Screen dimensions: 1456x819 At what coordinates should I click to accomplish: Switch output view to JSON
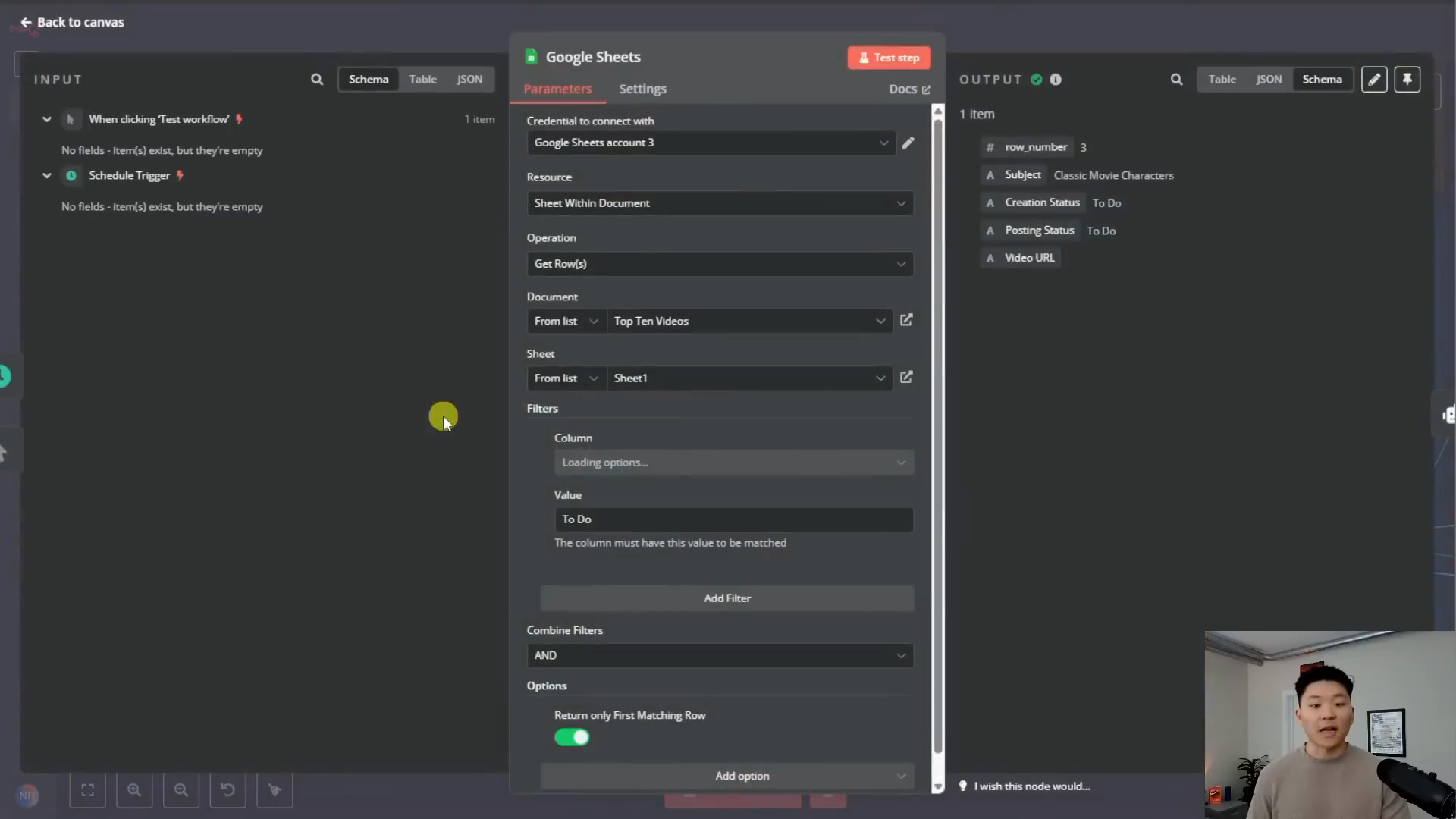(x=1269, y=79)
